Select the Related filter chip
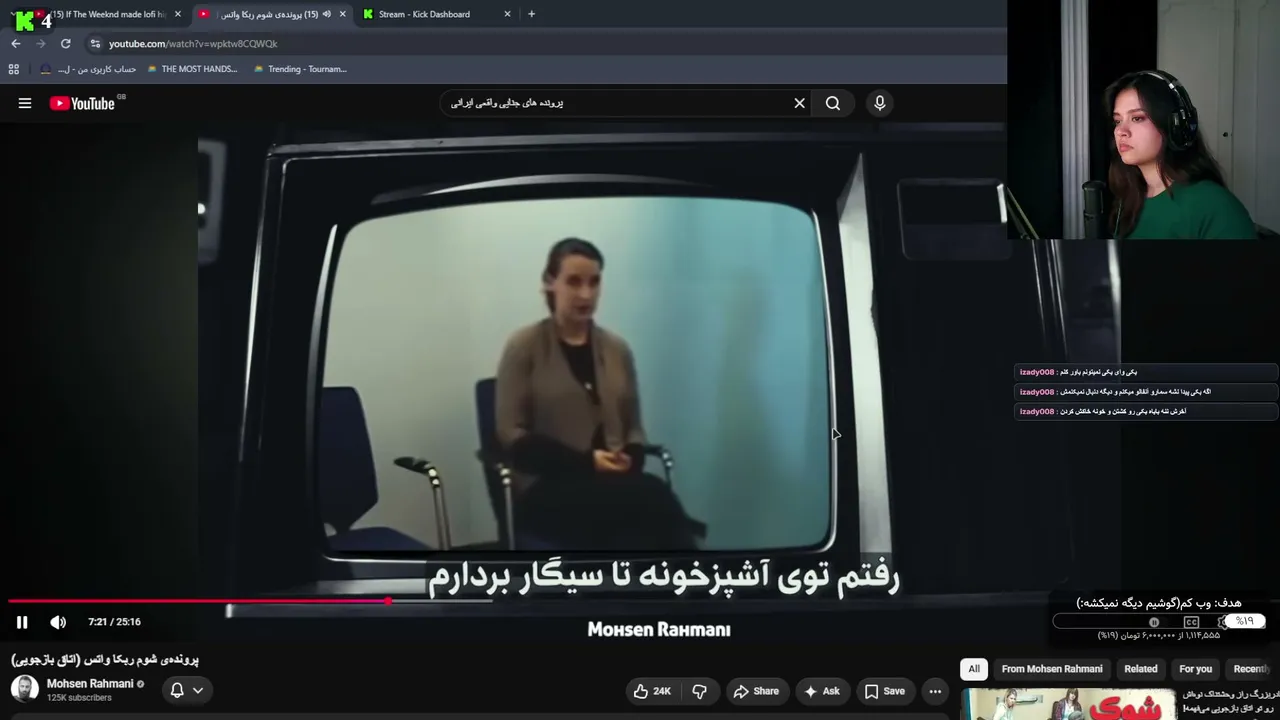 1141,669
